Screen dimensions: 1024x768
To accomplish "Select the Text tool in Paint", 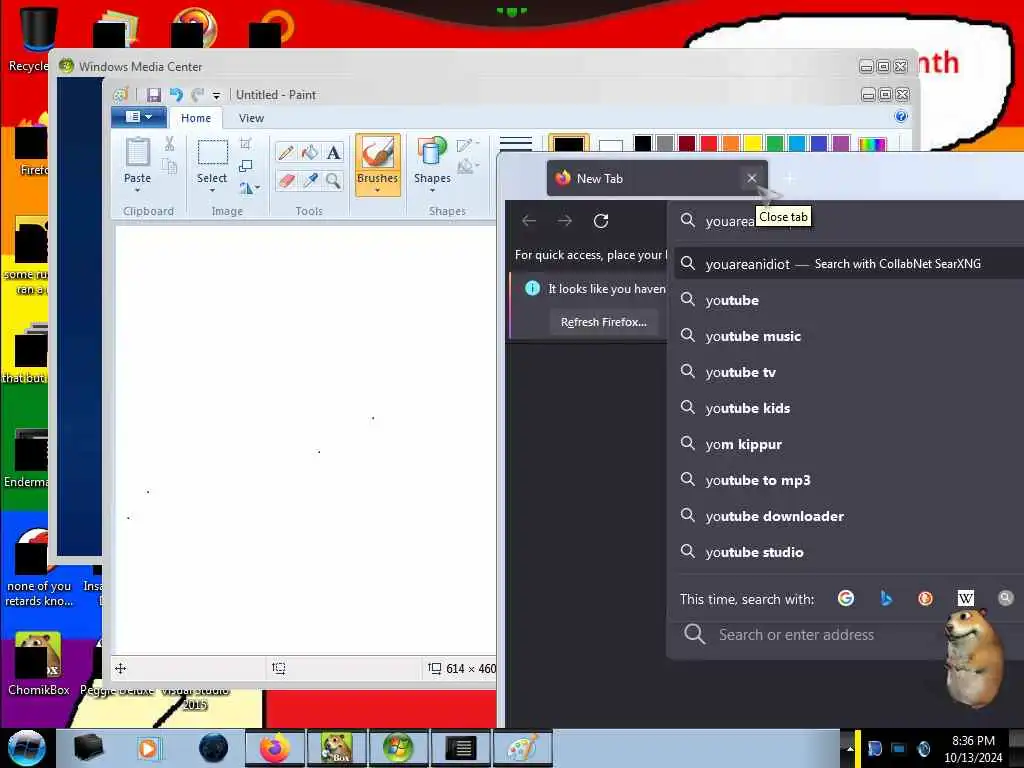I will (x=334, y=153).
